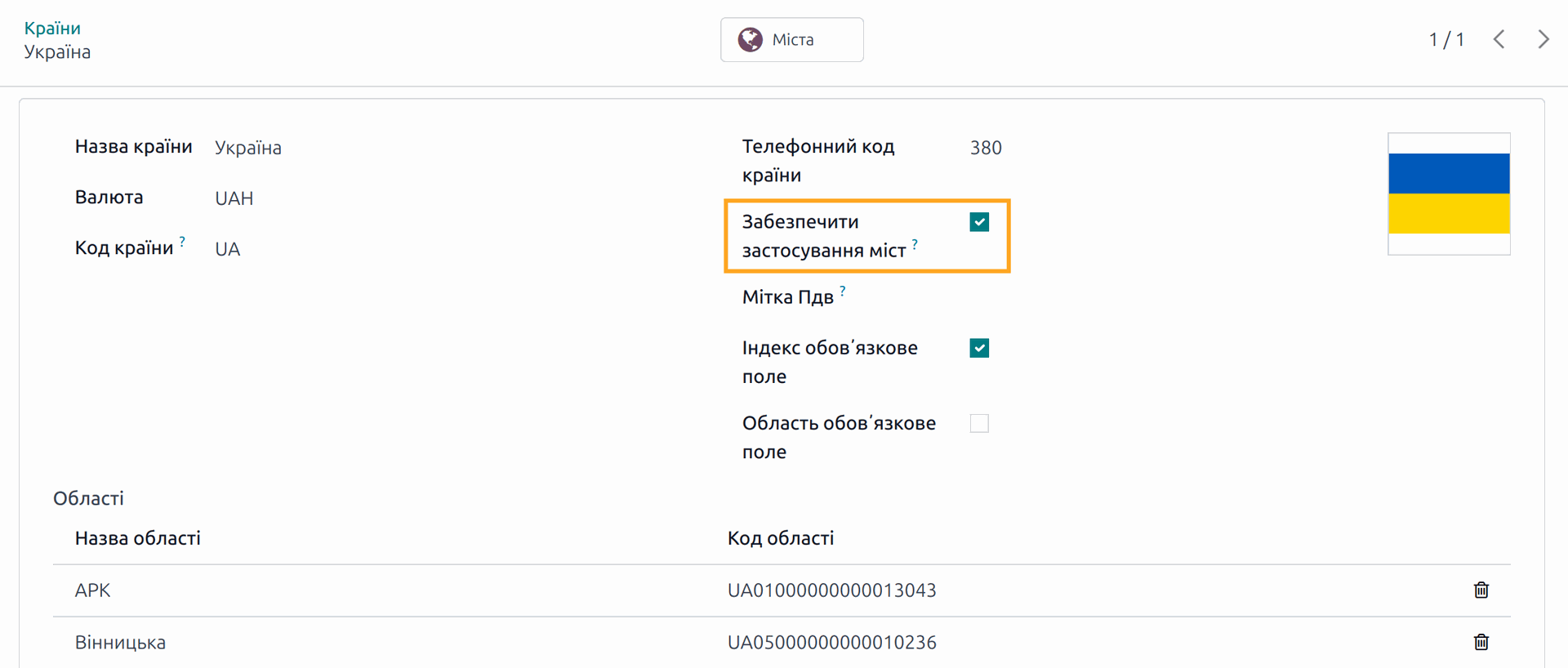The width and height of the screenshot is (1568, 668).
Task: Show the help tooltip next to Мітка Пдв
Action: (x=842, y=290)
